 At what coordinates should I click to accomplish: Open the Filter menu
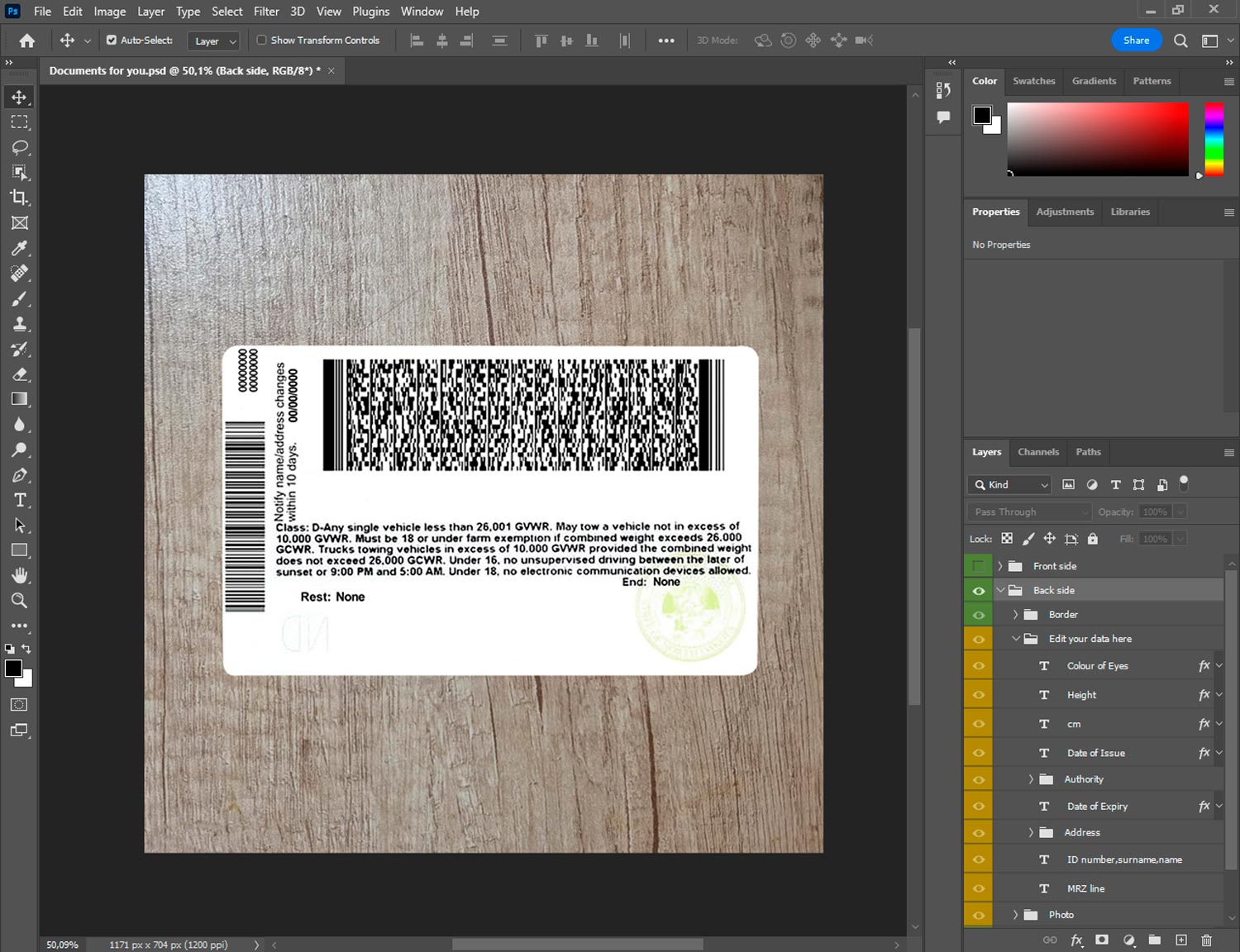265,12
